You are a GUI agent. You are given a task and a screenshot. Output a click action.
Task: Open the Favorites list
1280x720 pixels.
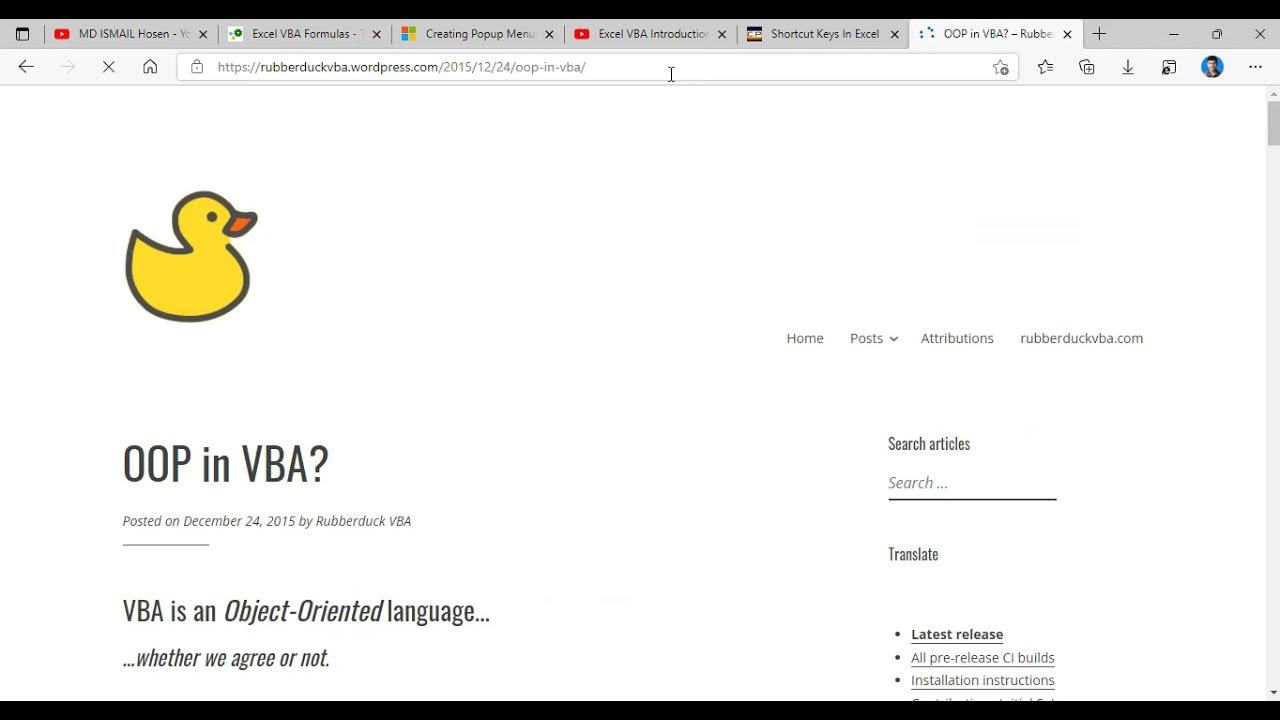point(1045,67)
